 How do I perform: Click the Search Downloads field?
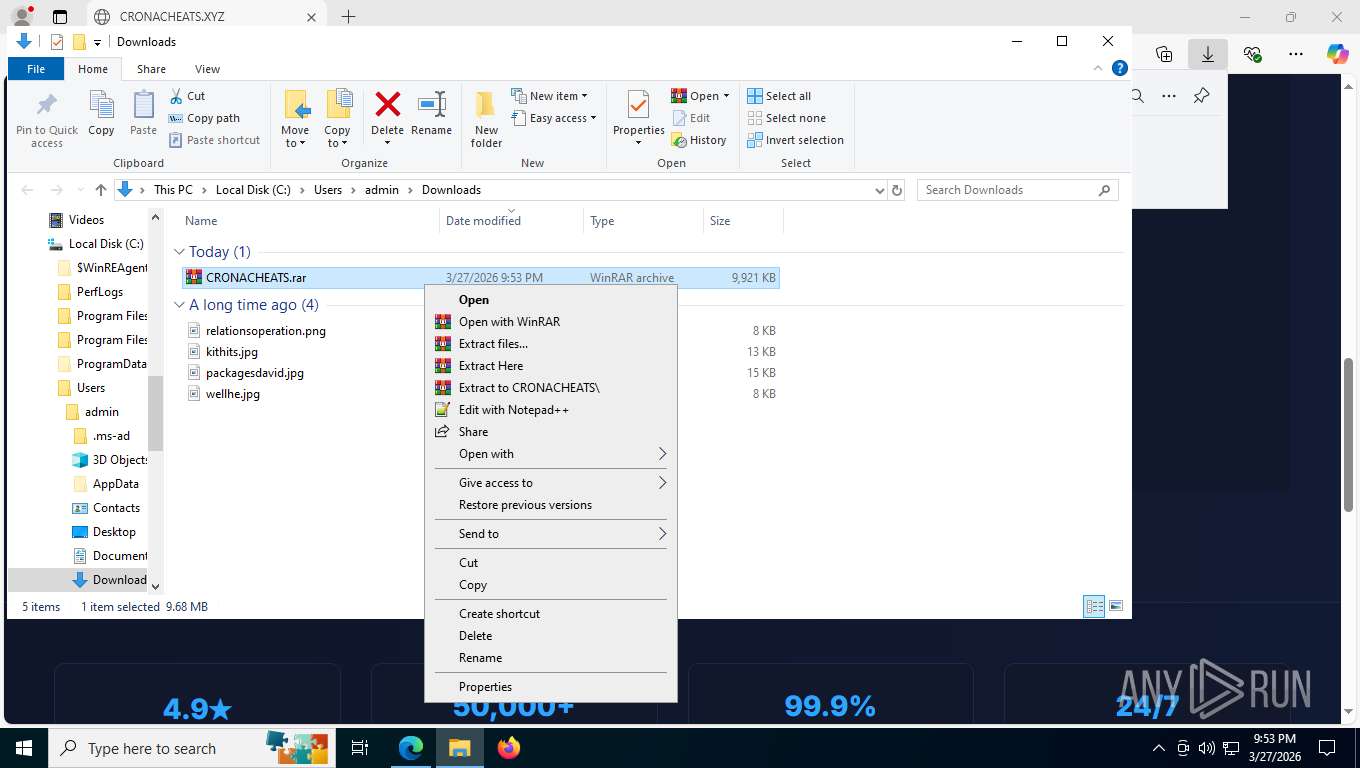(1017, 190)
